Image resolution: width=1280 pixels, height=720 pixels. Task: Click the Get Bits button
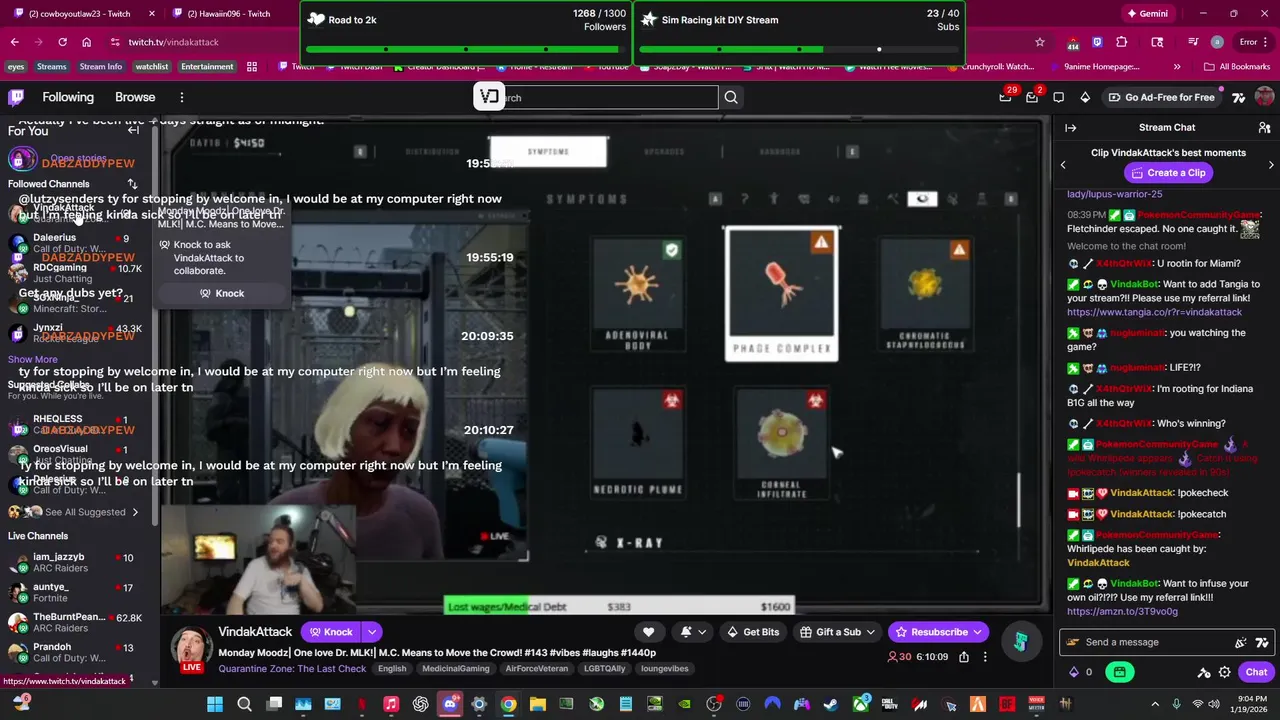752,632
